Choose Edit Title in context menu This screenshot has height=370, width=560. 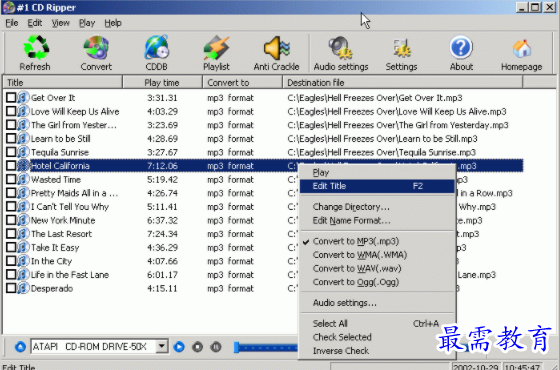coord(377,186)
